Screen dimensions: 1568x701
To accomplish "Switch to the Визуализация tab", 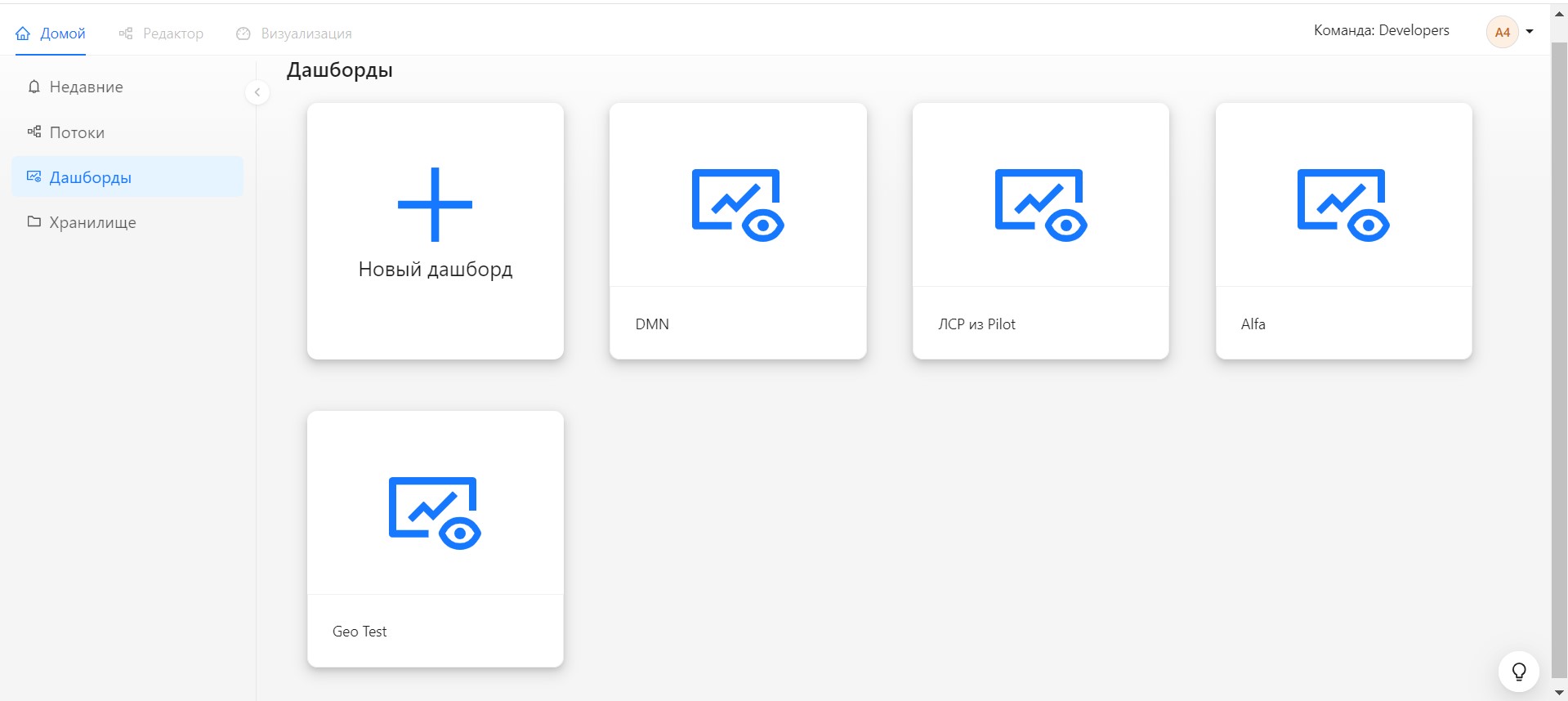I will click(294, 33).
